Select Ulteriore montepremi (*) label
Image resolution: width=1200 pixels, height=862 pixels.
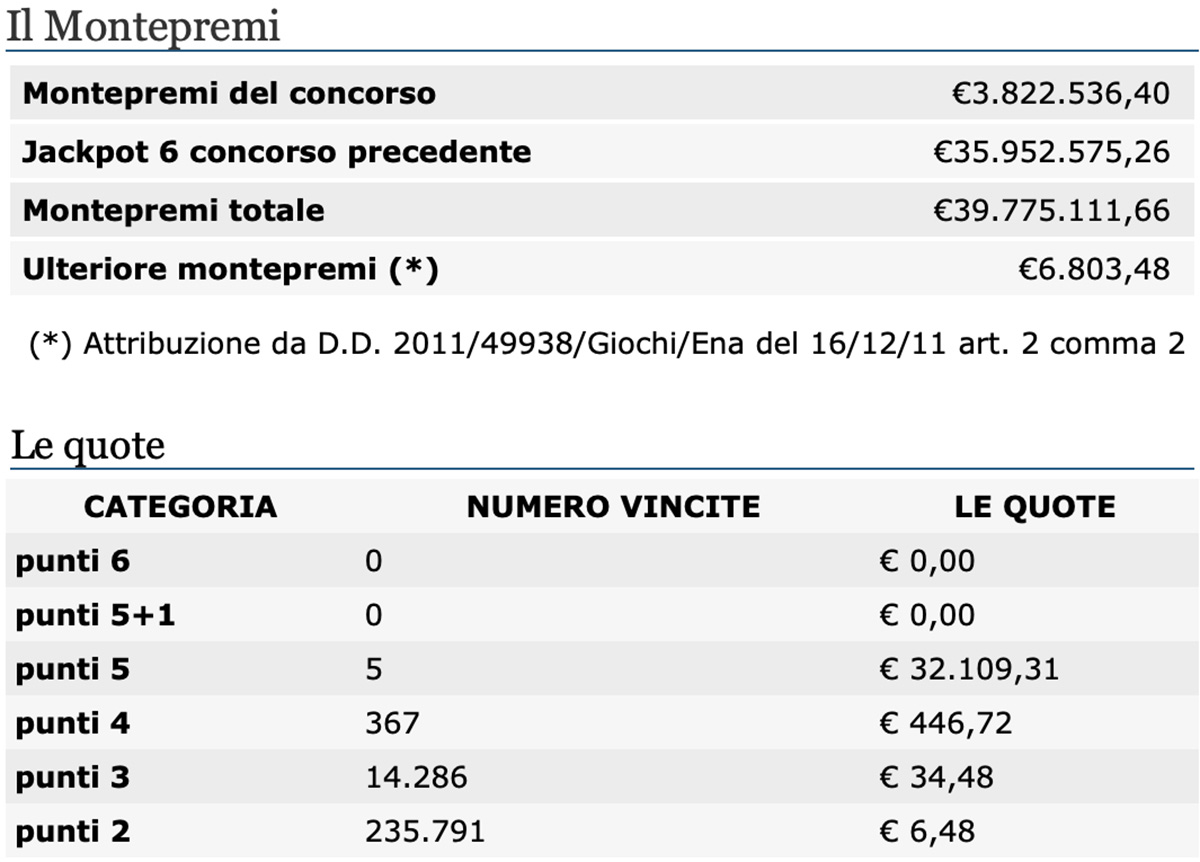coord(230,270)
